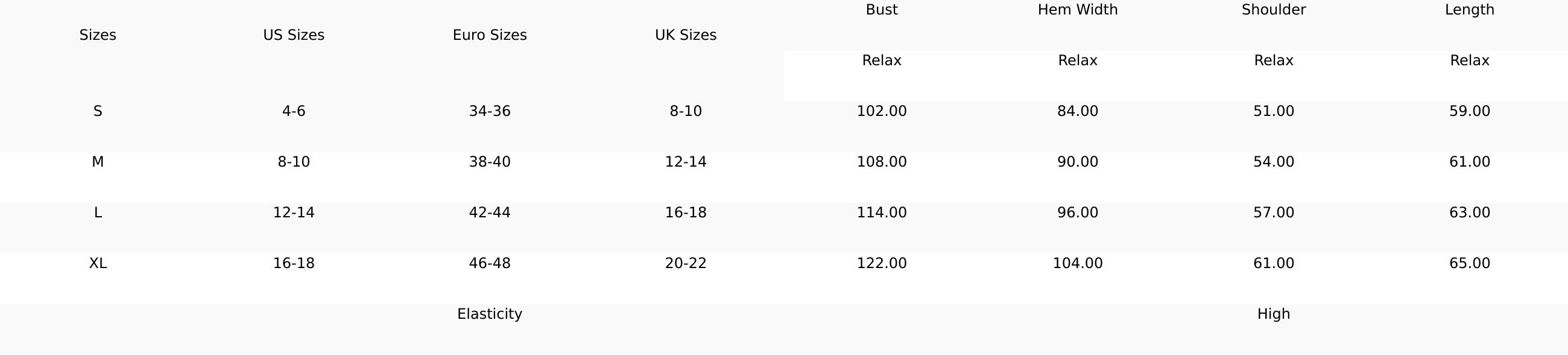
Task: Select the Bust column header
Action: coord(881,10)
